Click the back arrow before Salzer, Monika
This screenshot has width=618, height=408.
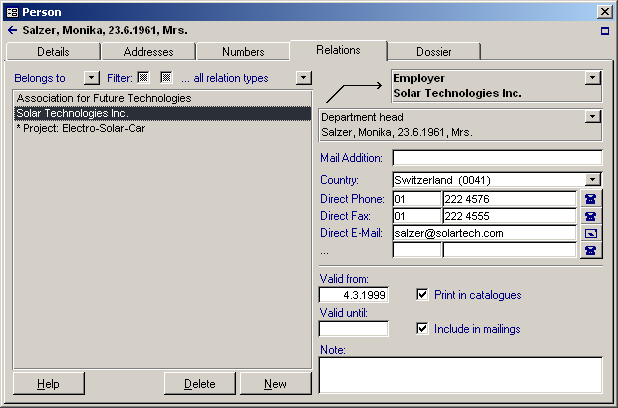[12, 31]
